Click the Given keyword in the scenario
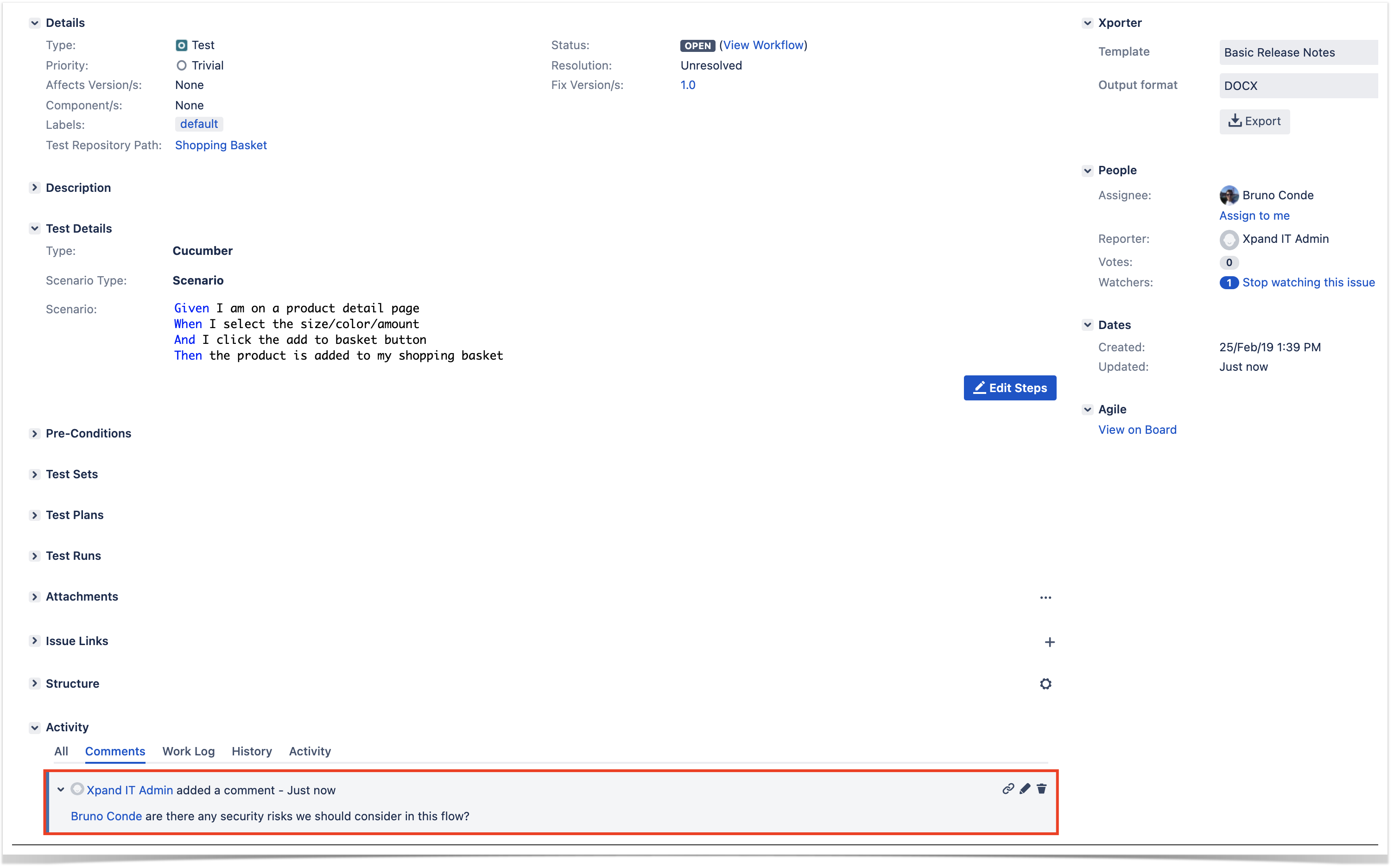1394x868 pixels. [191, 308]
